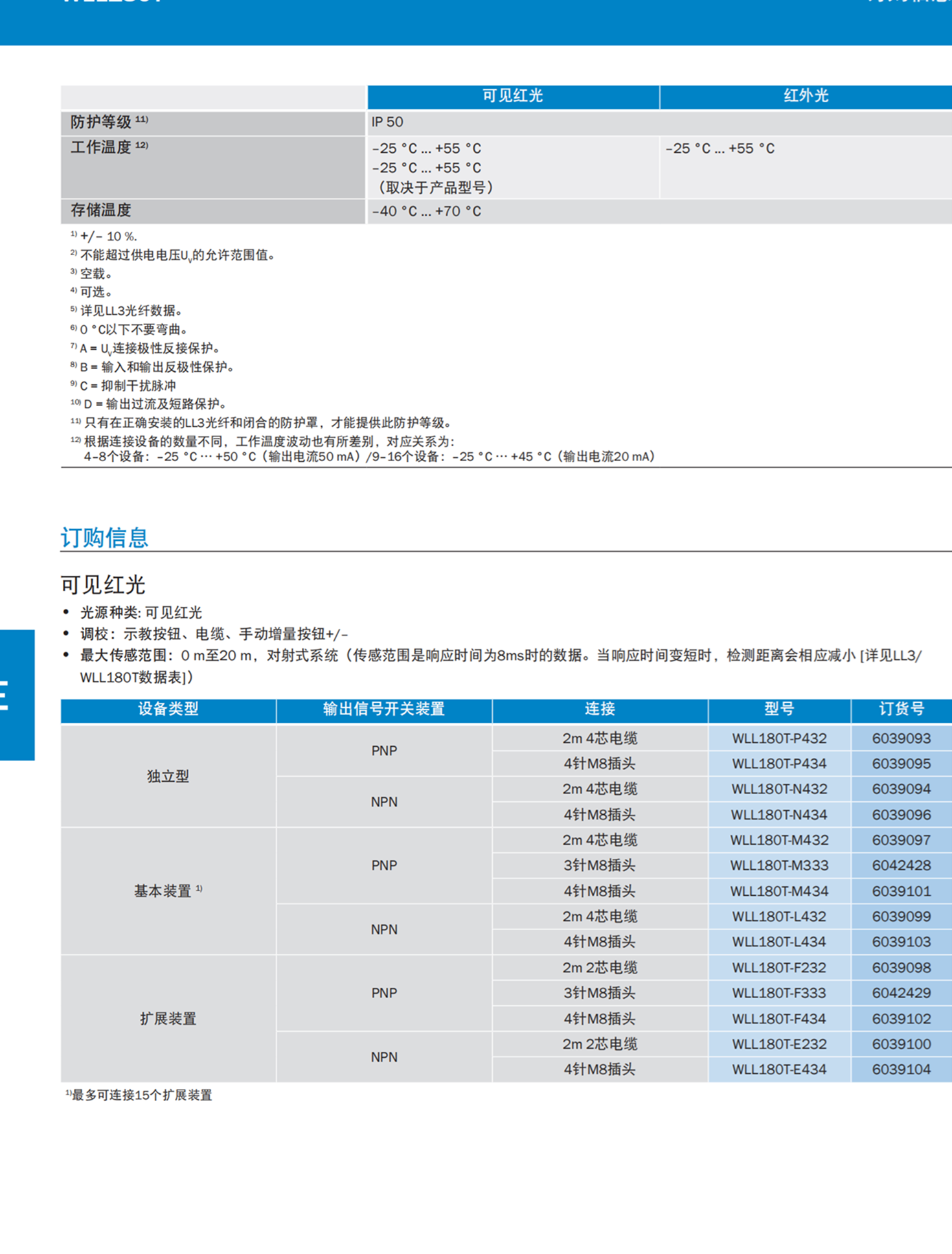Click the 独立型 device type cell

168,776
